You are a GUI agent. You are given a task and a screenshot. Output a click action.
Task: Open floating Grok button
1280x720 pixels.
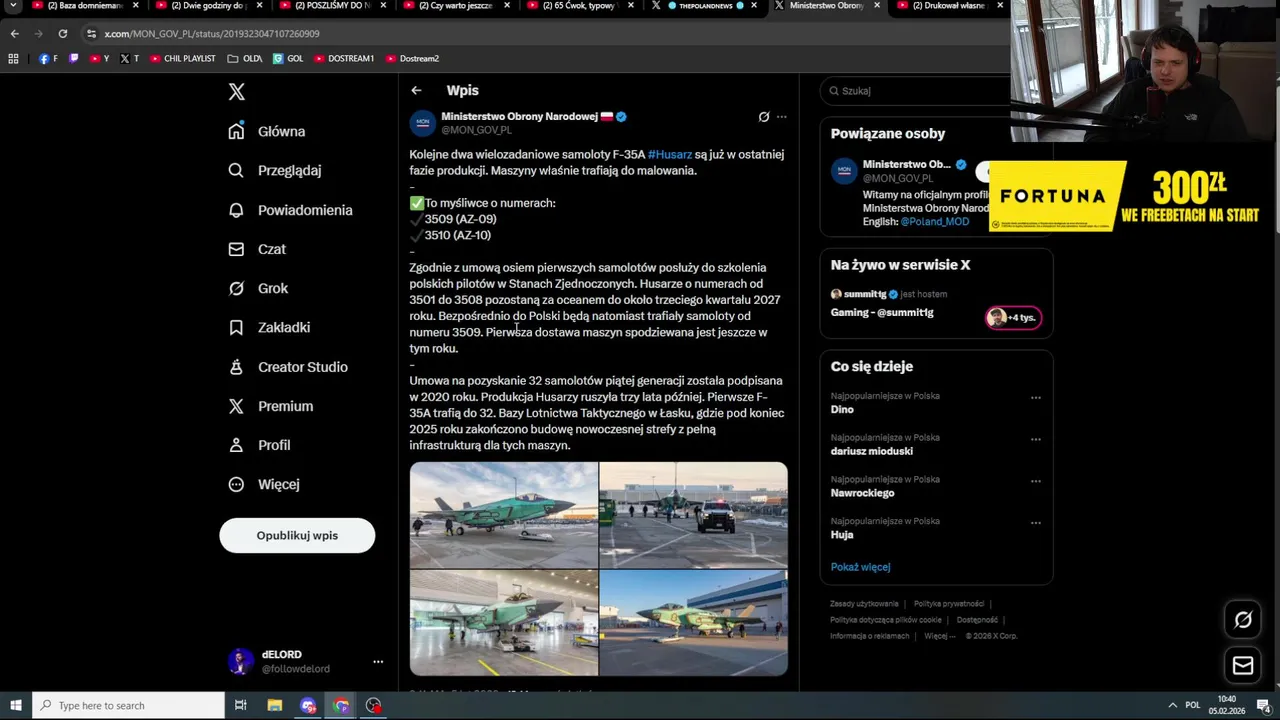(x=1243, y=620)
